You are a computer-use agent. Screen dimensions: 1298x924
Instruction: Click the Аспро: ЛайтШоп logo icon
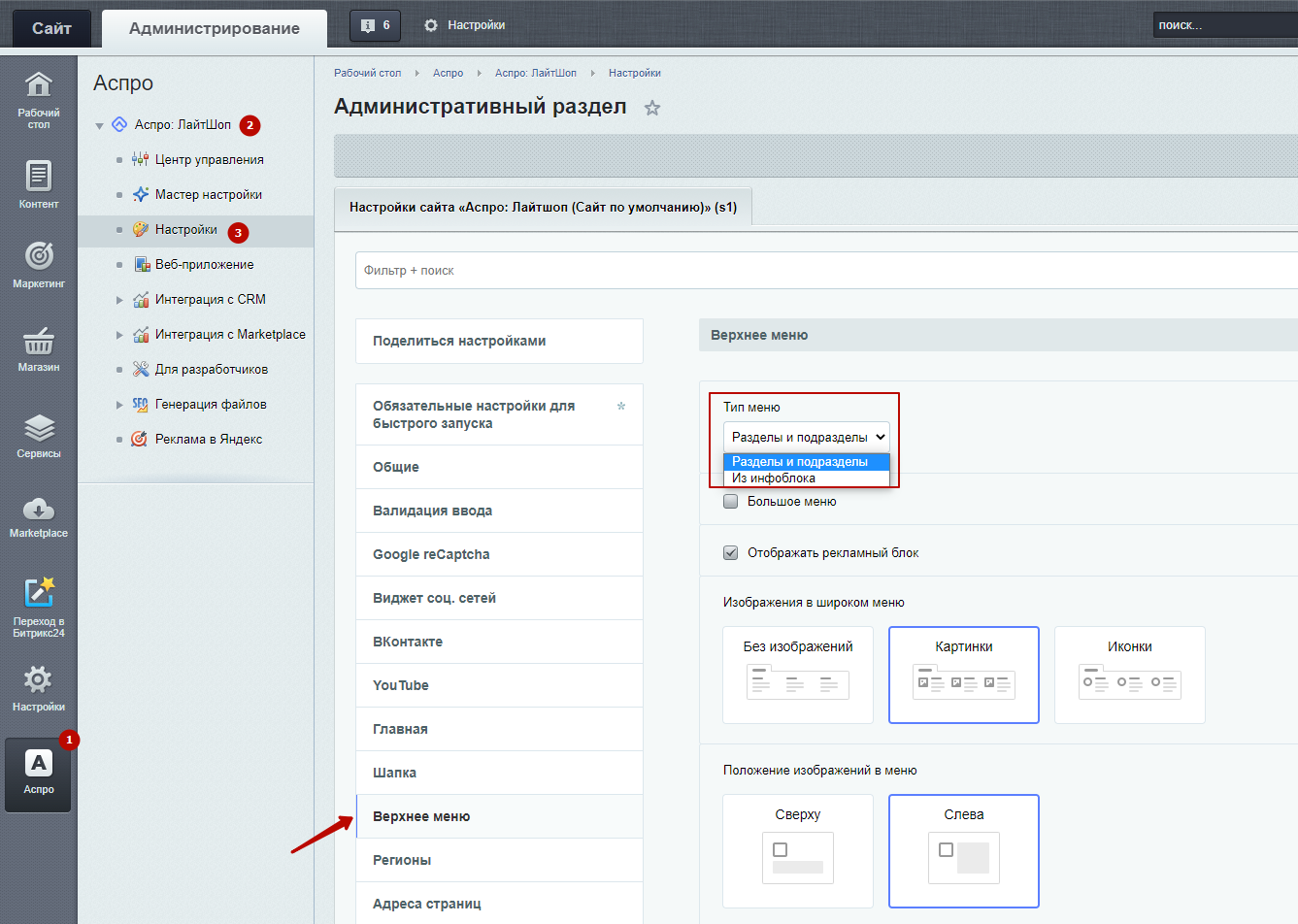[x=119, y=124]
